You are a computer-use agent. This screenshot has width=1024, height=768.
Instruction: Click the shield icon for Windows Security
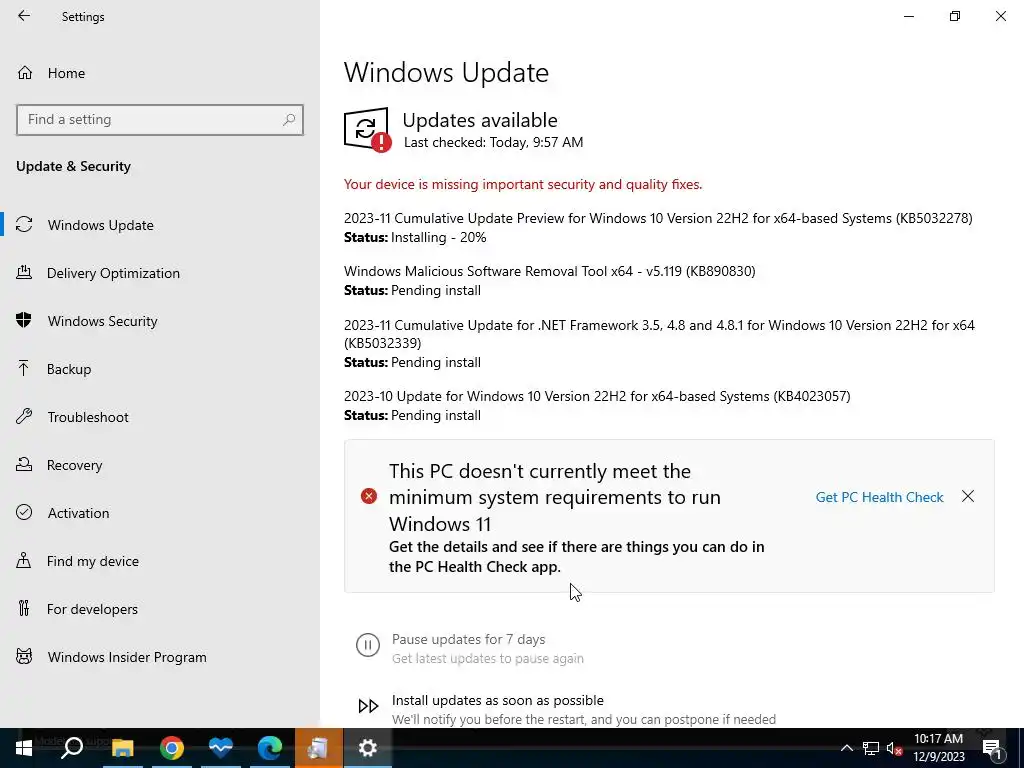24,321
